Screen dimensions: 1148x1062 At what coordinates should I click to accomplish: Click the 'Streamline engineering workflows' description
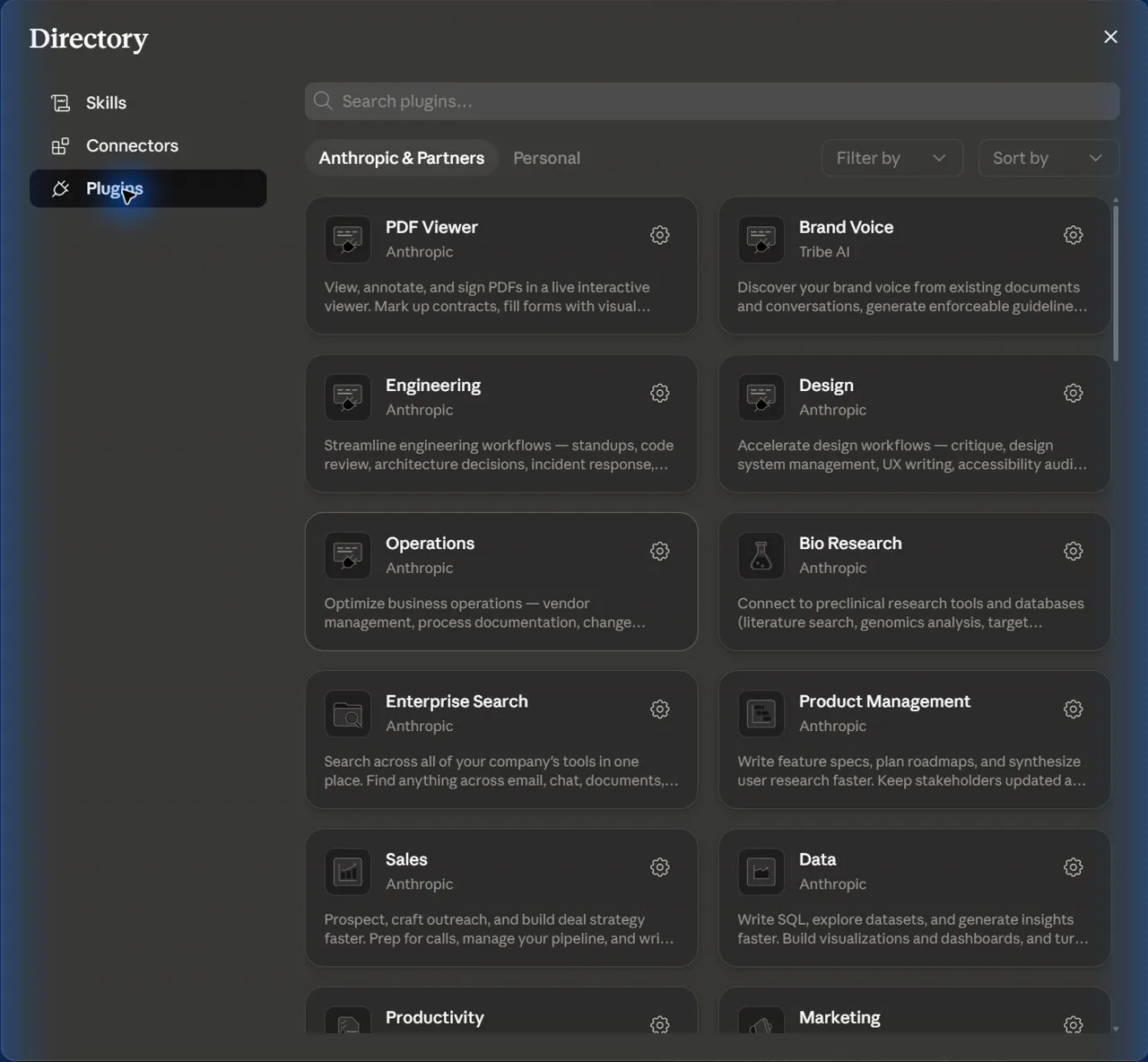pyautogui.click(x=499, y=455)
